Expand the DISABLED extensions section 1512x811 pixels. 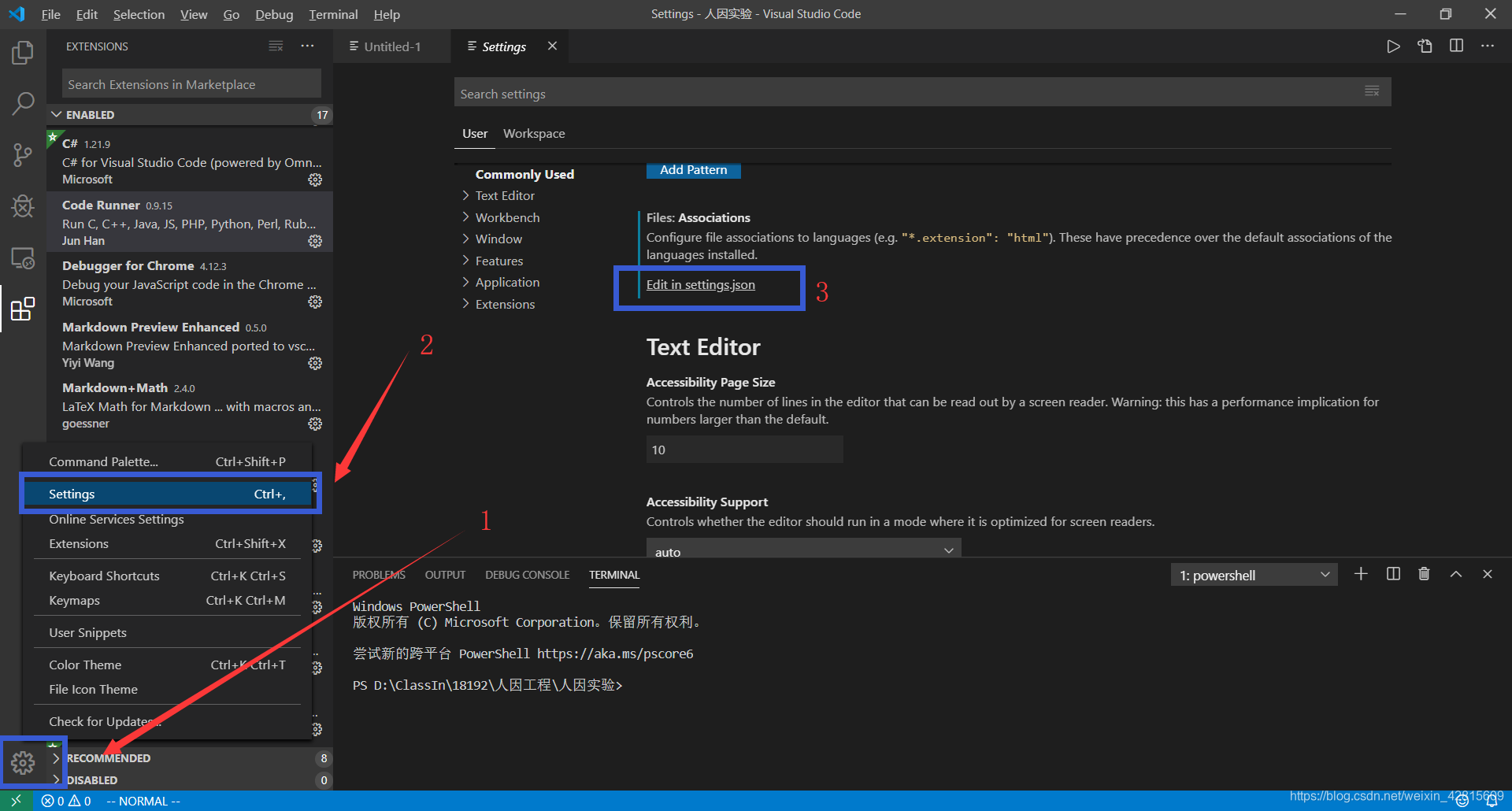pos(189,780)
